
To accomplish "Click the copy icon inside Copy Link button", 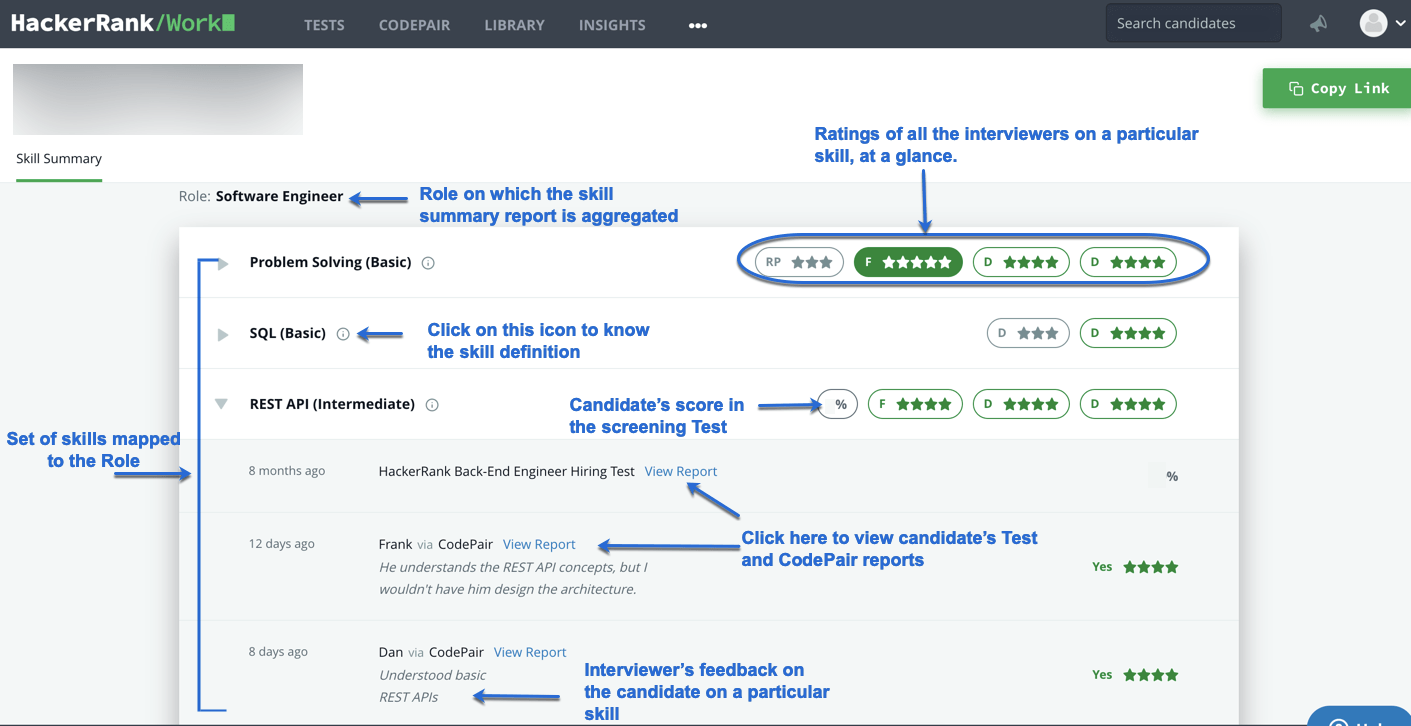I will point(1296,88).
